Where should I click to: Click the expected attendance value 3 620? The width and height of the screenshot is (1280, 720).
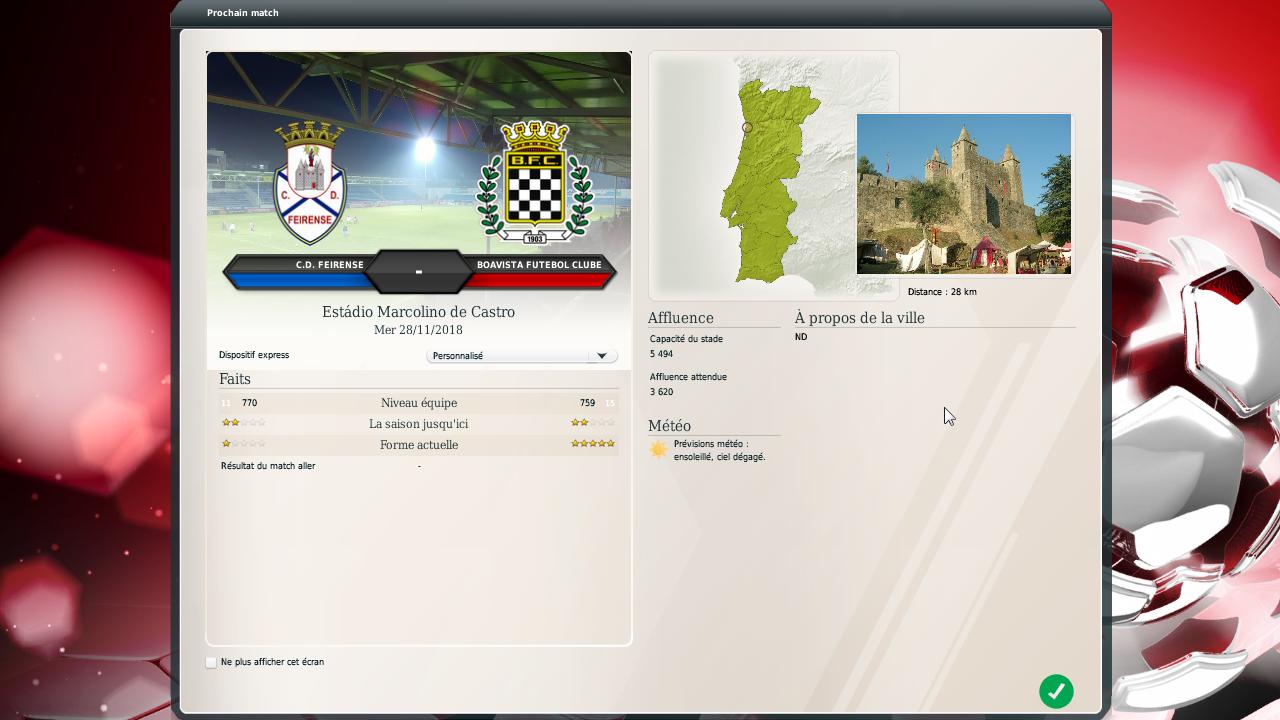pos(661,392)
